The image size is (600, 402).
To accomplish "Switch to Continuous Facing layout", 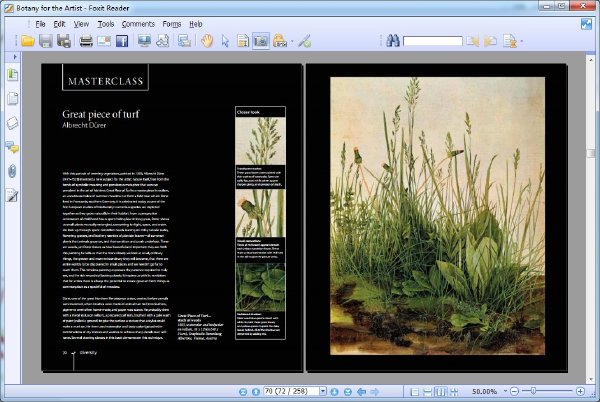I will (x=454, y=392).
